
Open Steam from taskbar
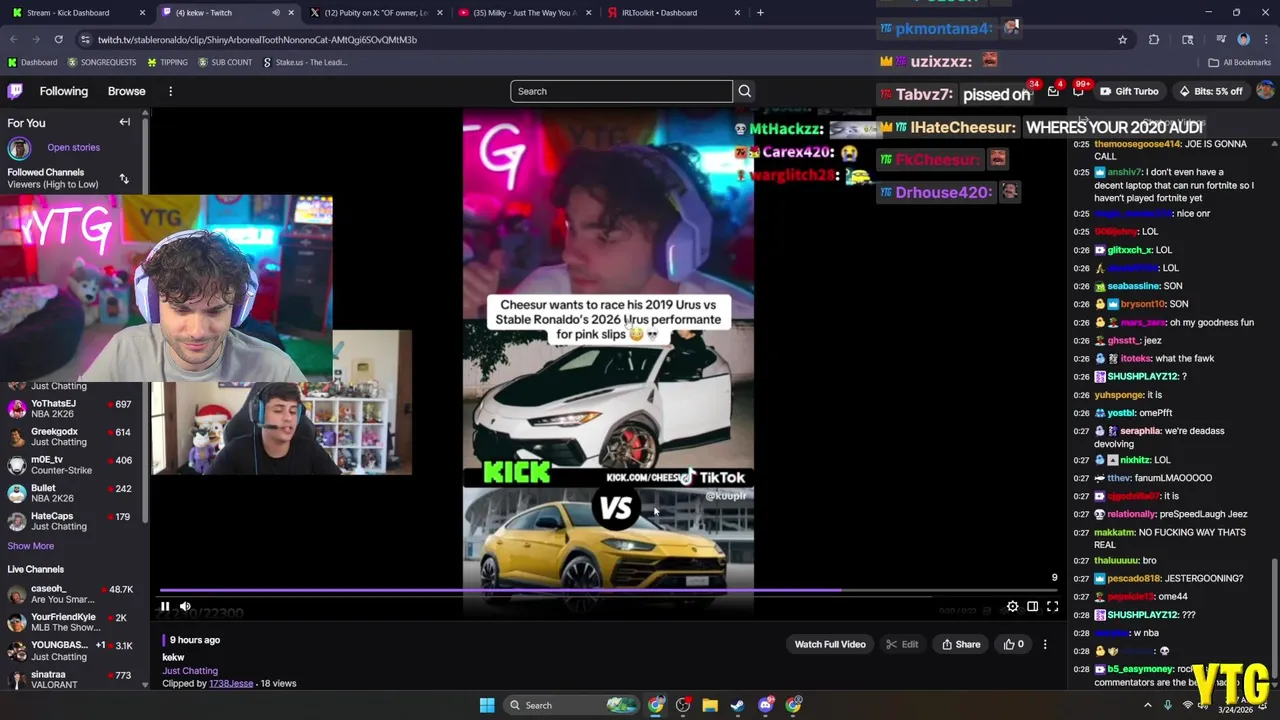[737, 705]
